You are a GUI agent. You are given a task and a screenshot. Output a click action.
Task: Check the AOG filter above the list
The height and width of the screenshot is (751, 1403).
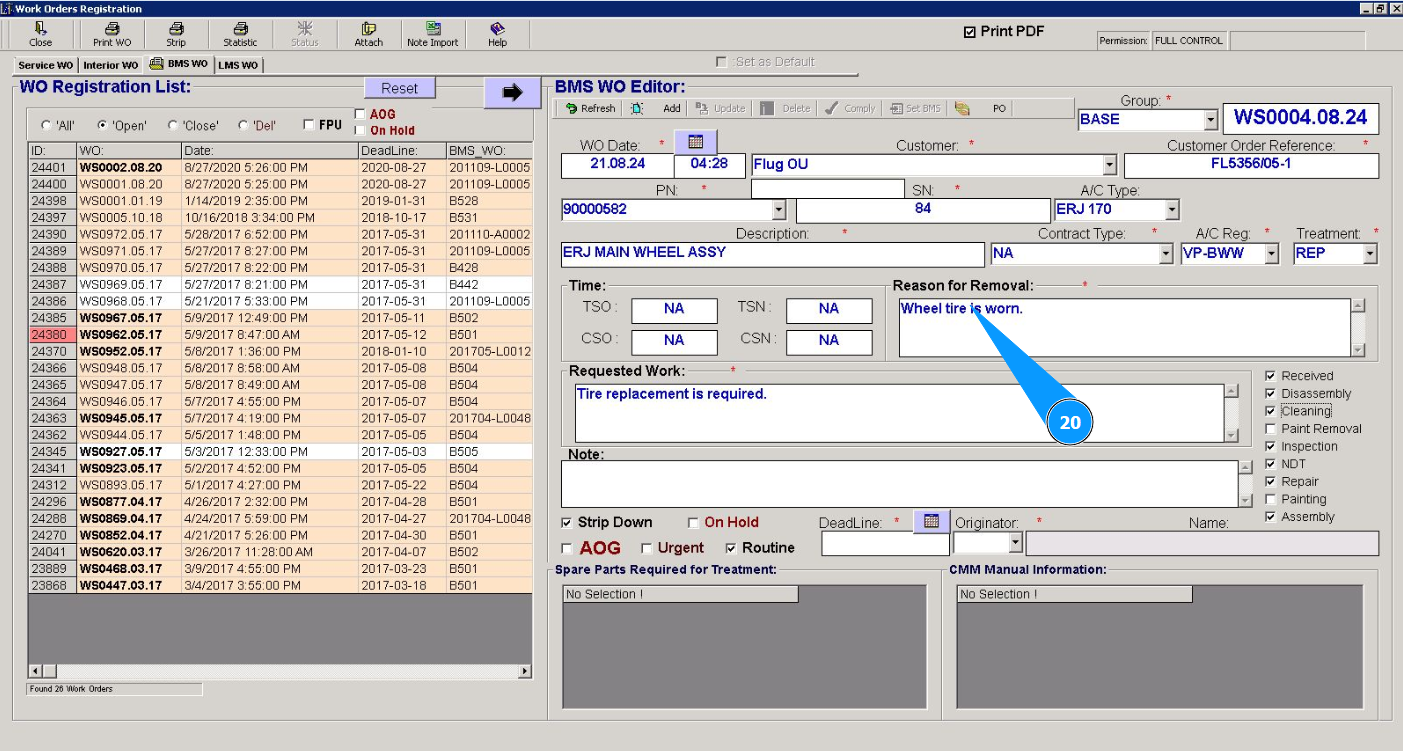pos(360,114)
